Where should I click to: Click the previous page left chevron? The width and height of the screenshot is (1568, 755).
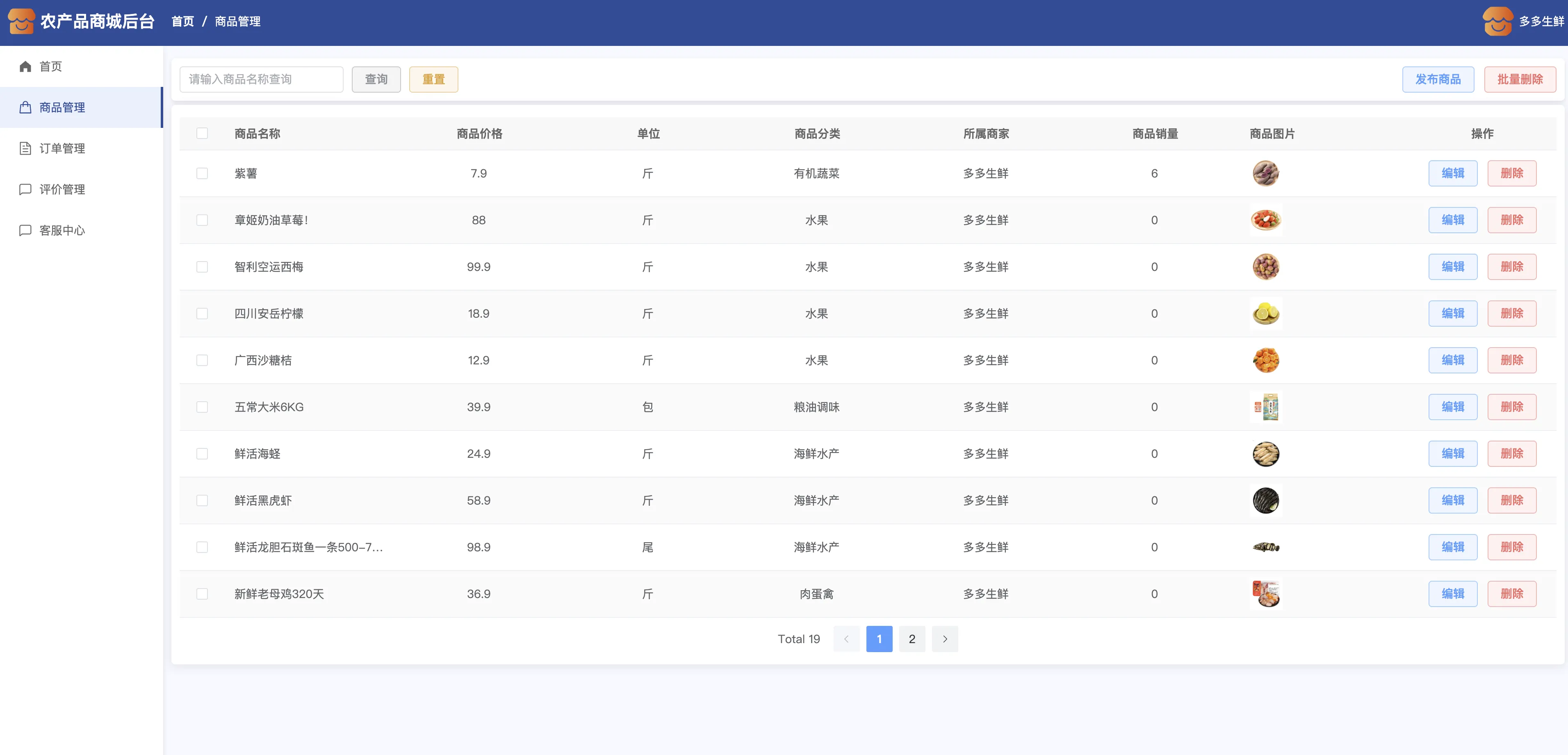pos(846,639)
